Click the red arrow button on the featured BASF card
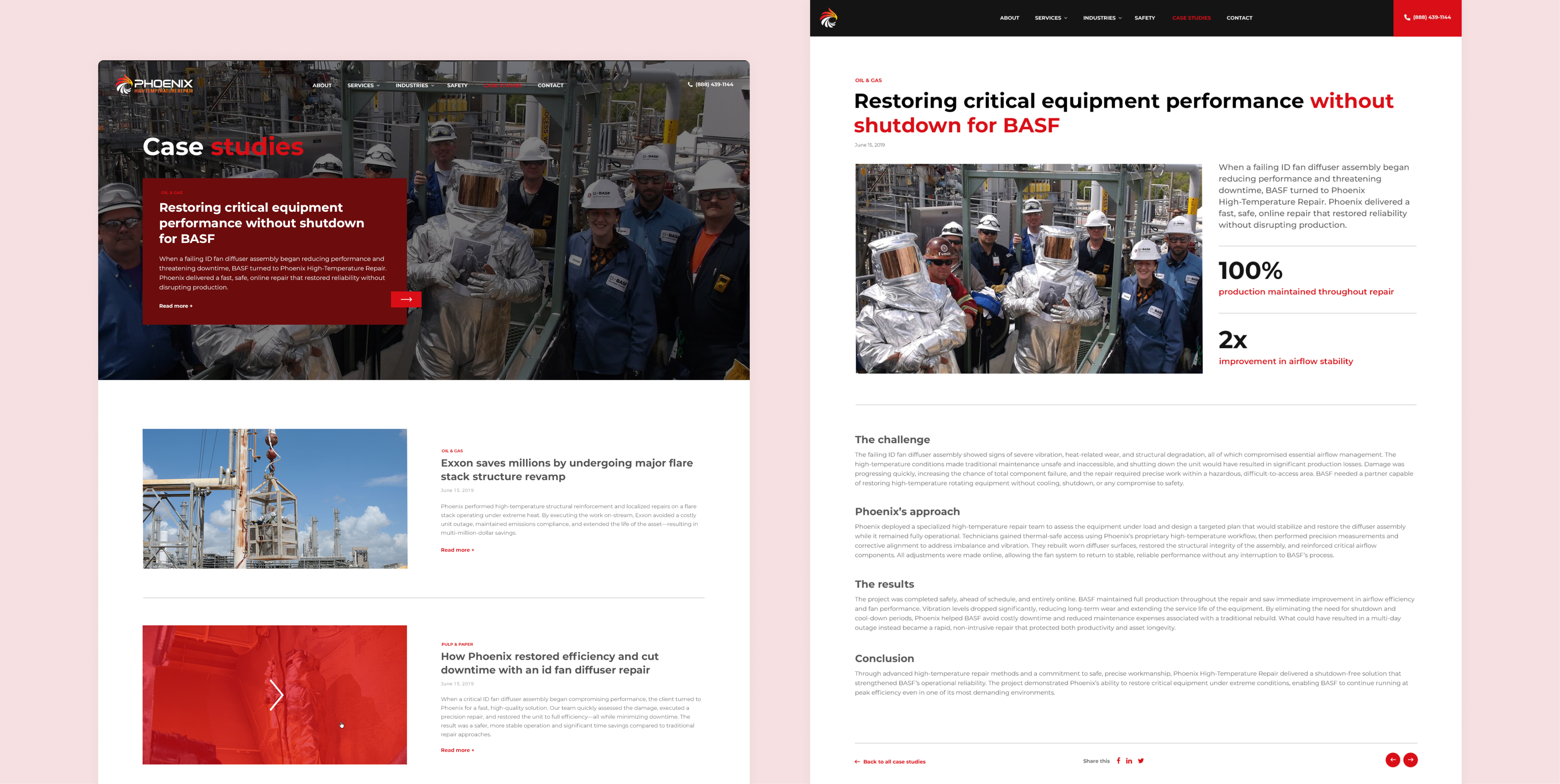Image resolution: width=1560 pixels, height=784 pixels. point(406,299)
